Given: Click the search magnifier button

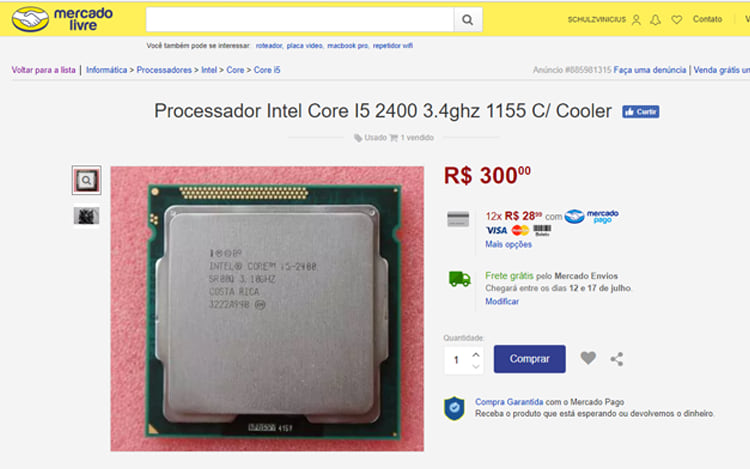Looking at the screenshot, I should coord(468,20).
